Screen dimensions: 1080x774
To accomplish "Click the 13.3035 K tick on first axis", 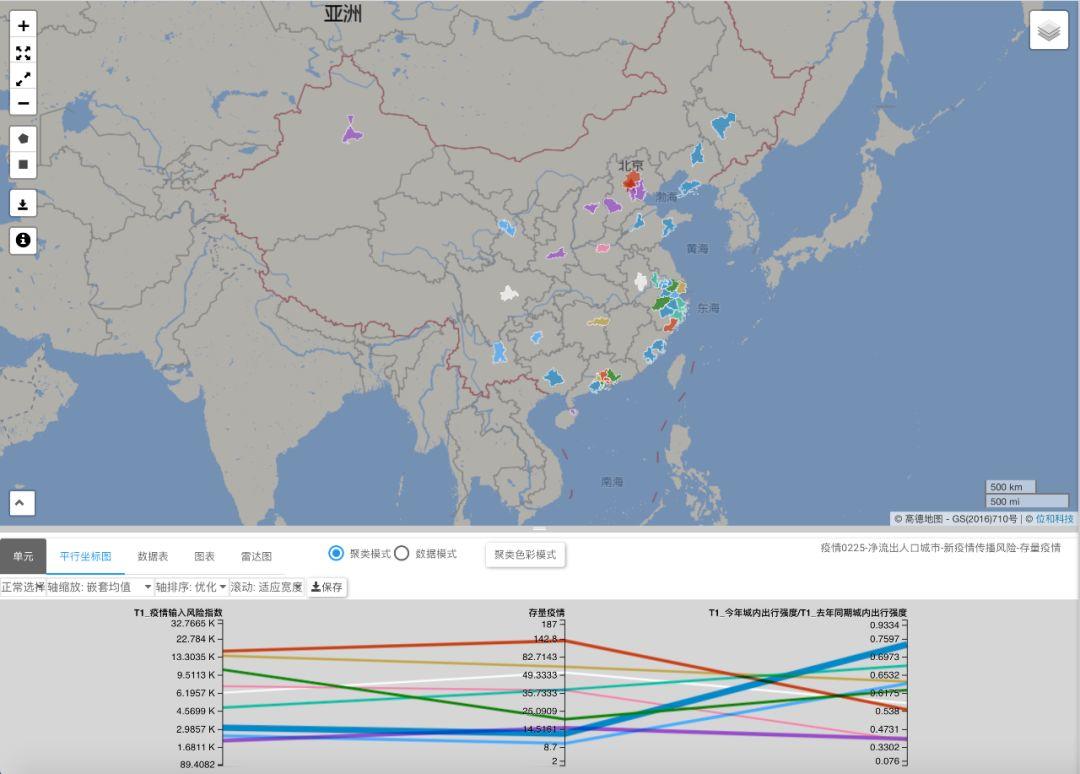I will click(x=193, y=657).
